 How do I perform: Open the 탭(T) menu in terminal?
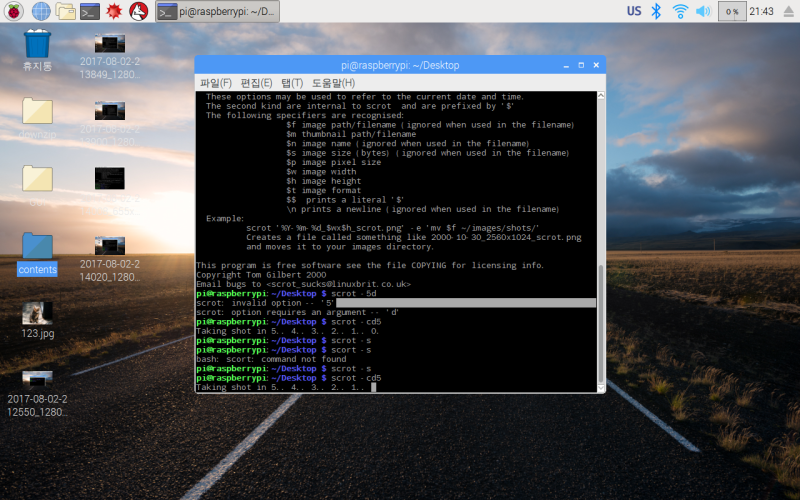pyautogui.click(x=292, y=83)
